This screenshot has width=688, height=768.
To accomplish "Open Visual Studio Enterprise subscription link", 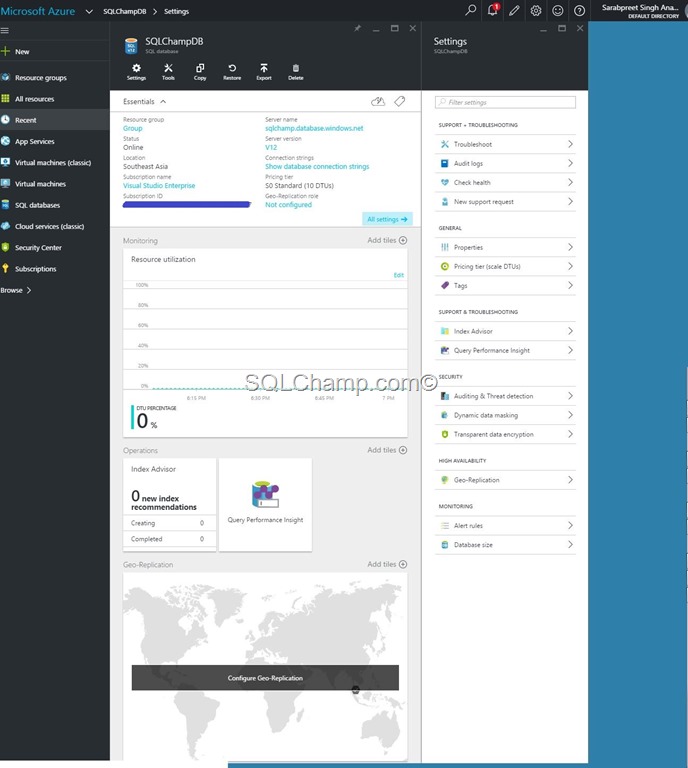I will (159, 186).
